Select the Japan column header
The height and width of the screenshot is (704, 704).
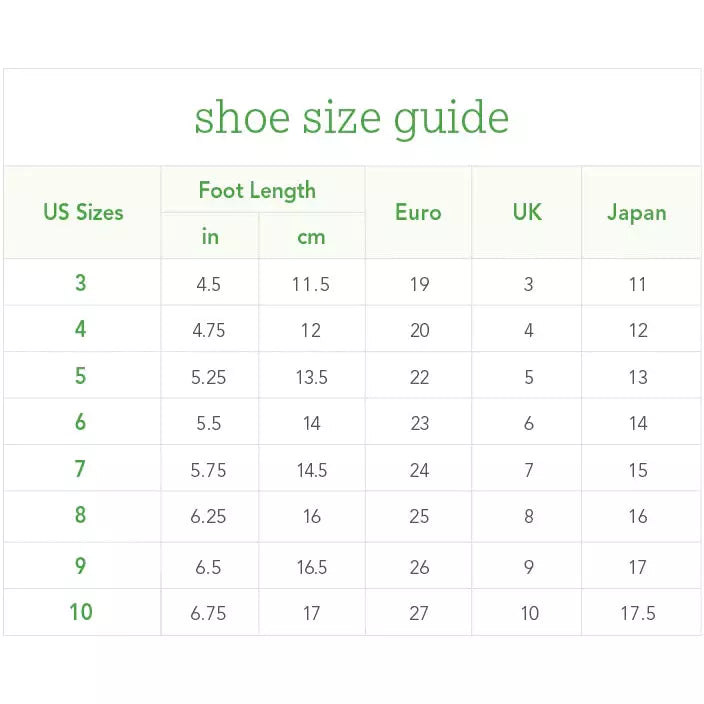[x=637, y=212]
